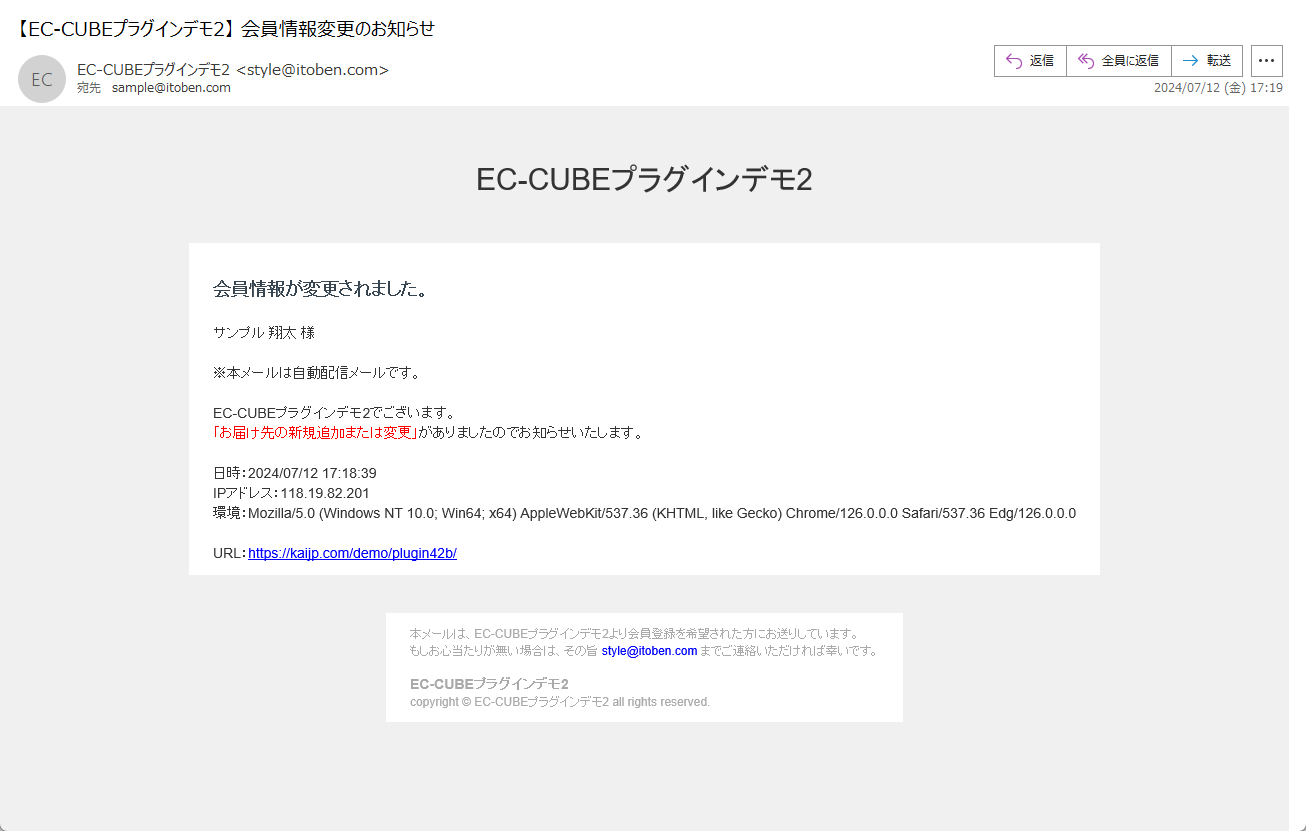This screenshot has width=1306, height=831.
Task: Click the EC sender avatar circle
Action: coord(42,79)
